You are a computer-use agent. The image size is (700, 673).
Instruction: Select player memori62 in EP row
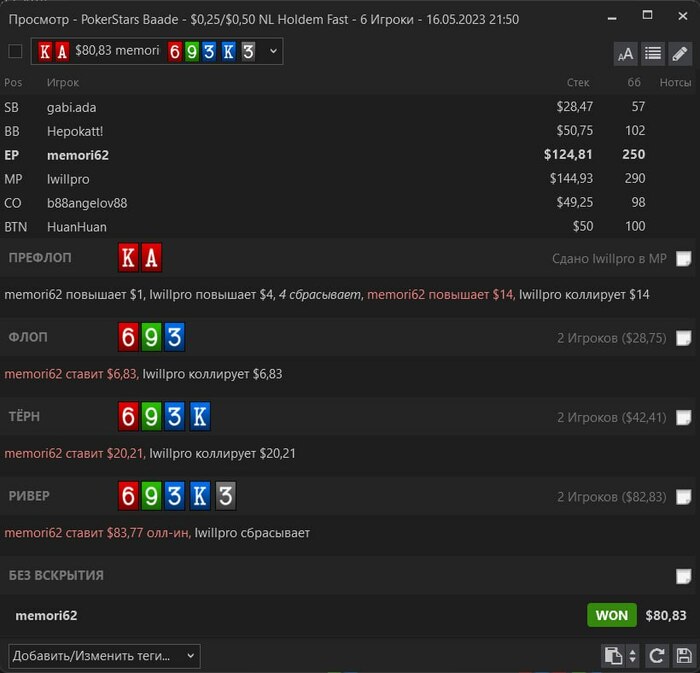(78, 155)
